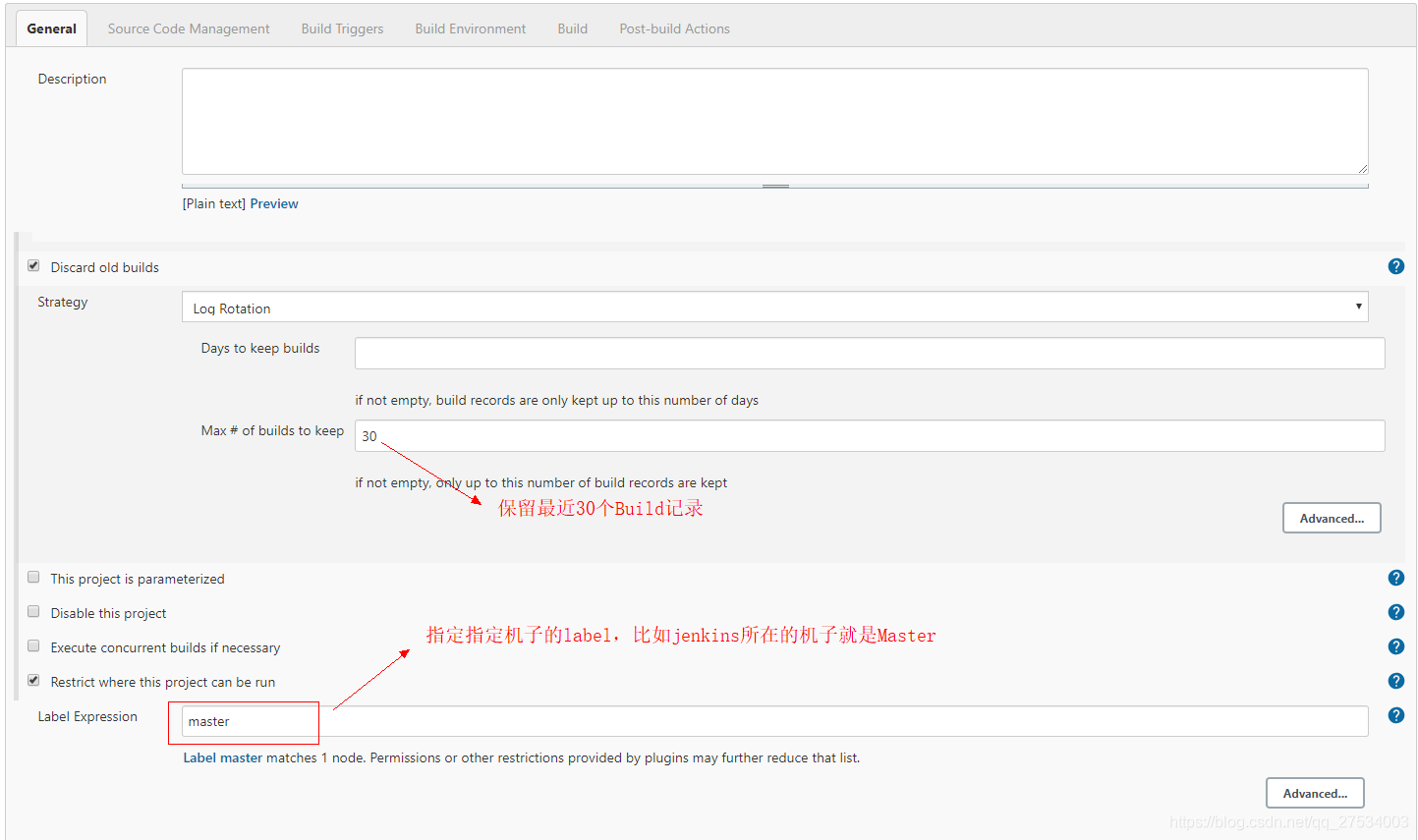Open help for Restrict where this project can run
This screenshot has height=840, width=1418.
(x=1396, y=681)
